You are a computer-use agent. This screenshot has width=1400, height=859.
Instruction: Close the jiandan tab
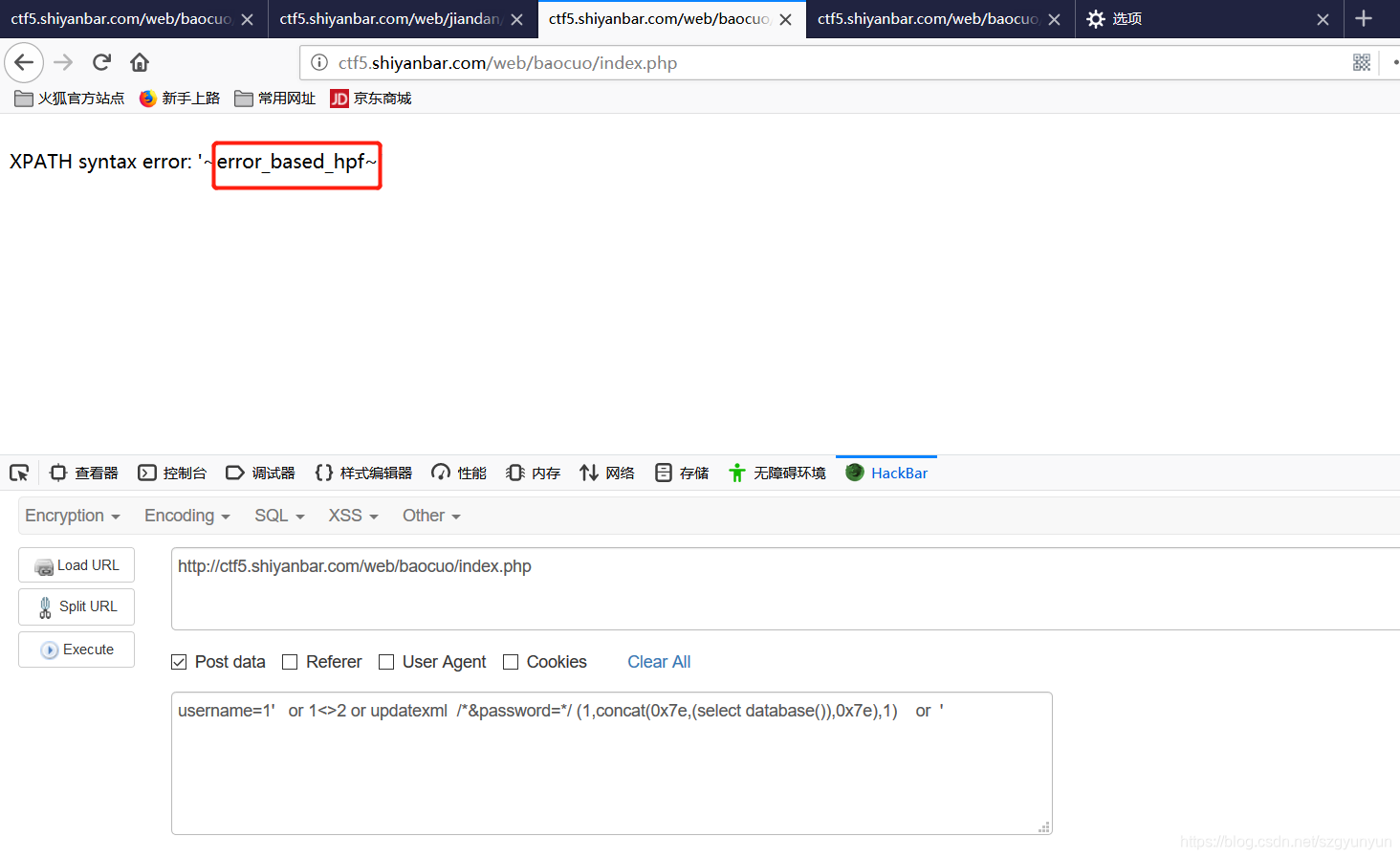coord(516,19)
